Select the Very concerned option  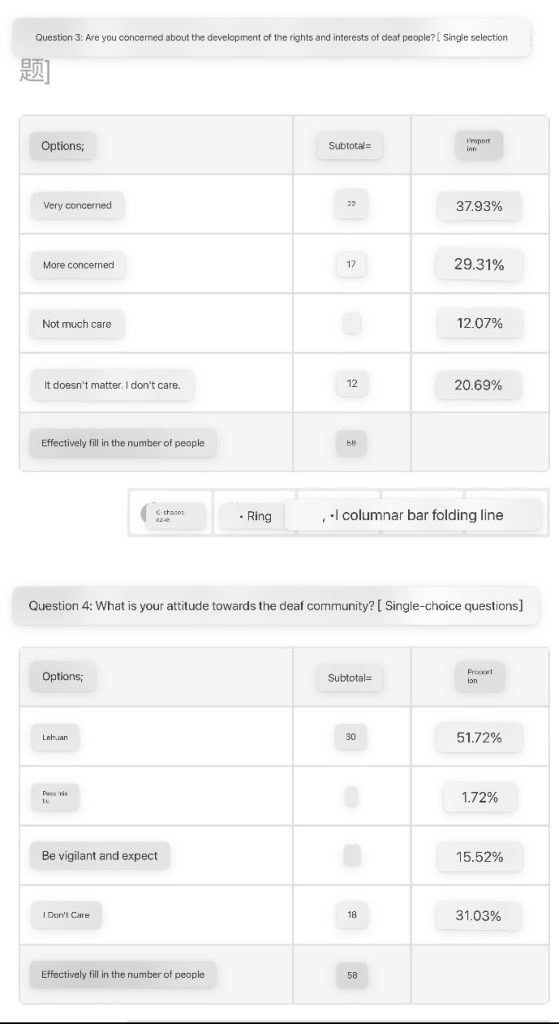(x=78, y=205)
